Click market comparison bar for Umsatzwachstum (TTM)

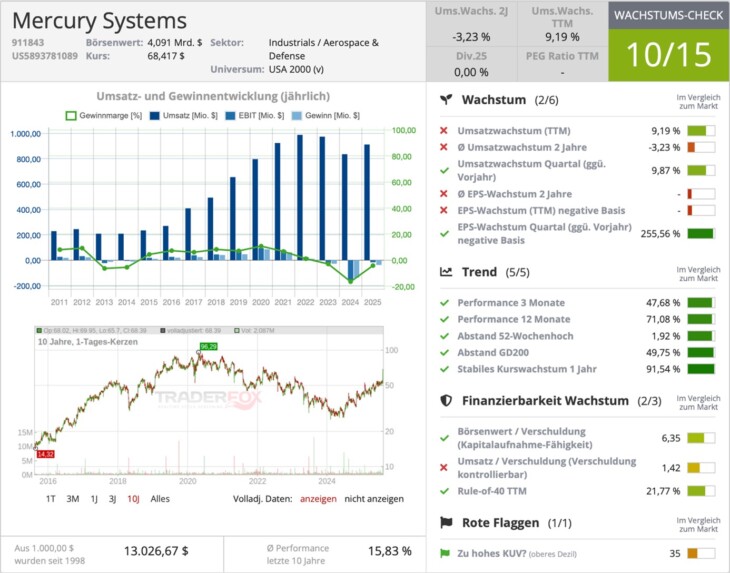(701, 131)
